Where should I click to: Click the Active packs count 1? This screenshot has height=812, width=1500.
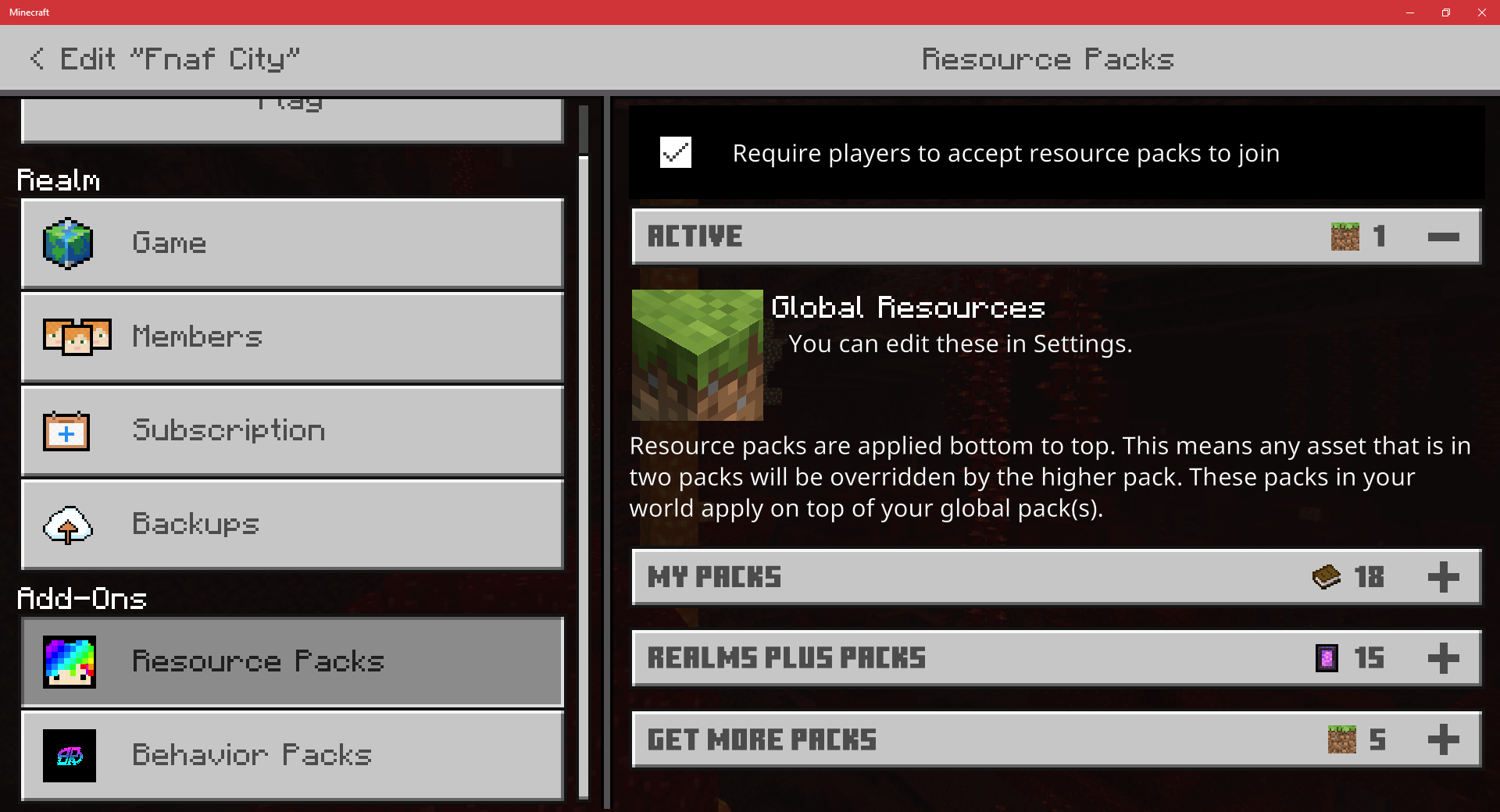click(x=1380, y=237)
